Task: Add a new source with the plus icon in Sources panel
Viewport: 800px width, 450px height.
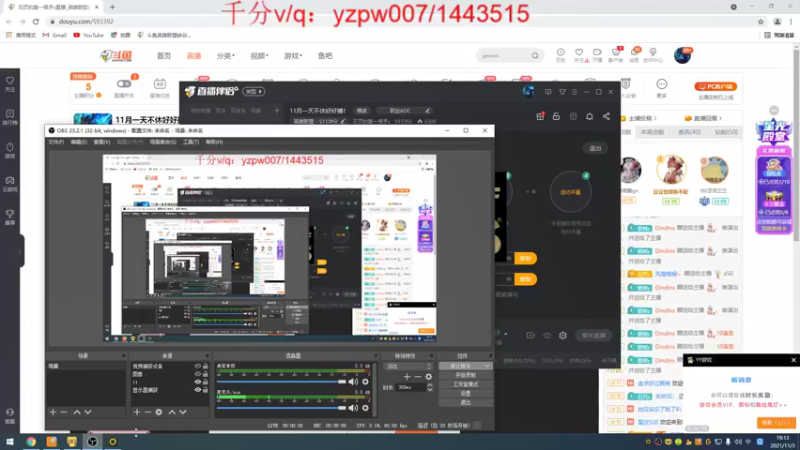Action: click(136, 412)
